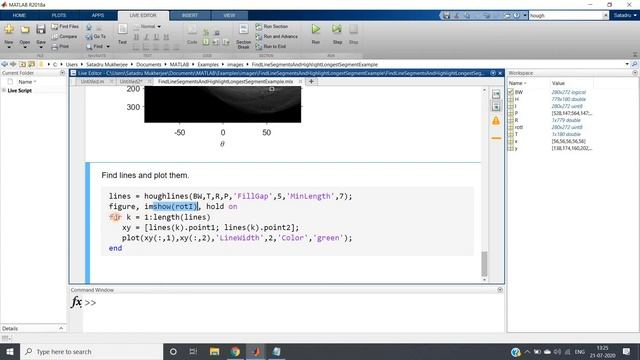Add a new editor tab with plus
Screen dimensions: 640x360
[311, 81]
